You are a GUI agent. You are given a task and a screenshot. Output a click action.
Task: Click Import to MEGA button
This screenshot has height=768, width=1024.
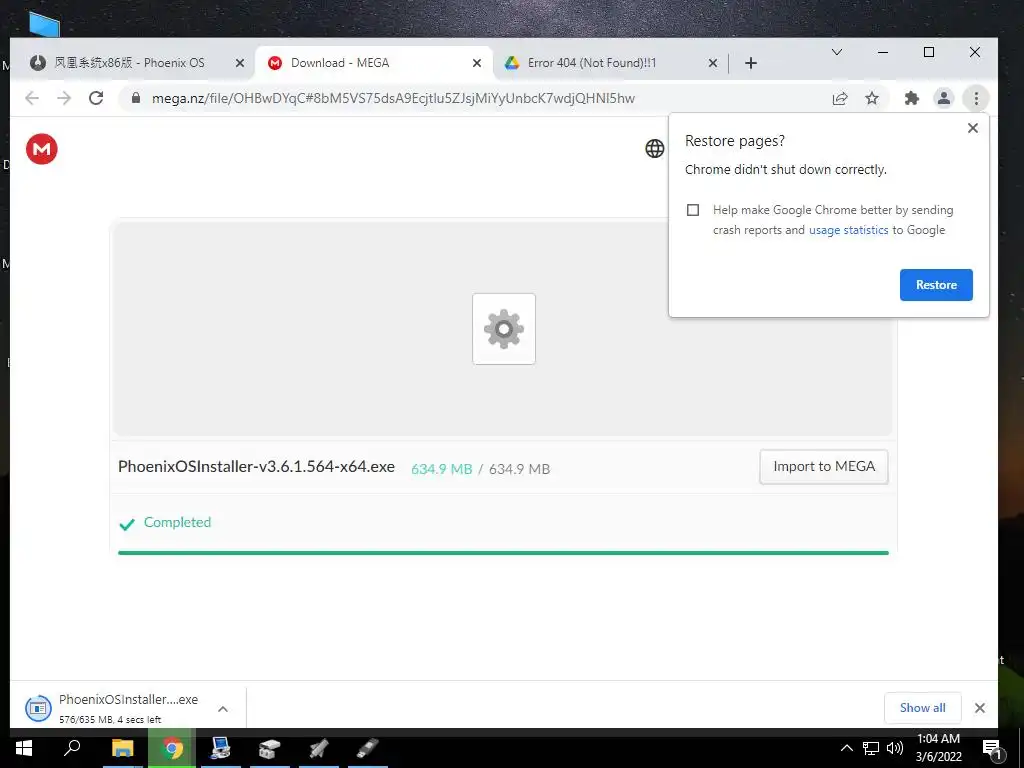pos(824,466)
